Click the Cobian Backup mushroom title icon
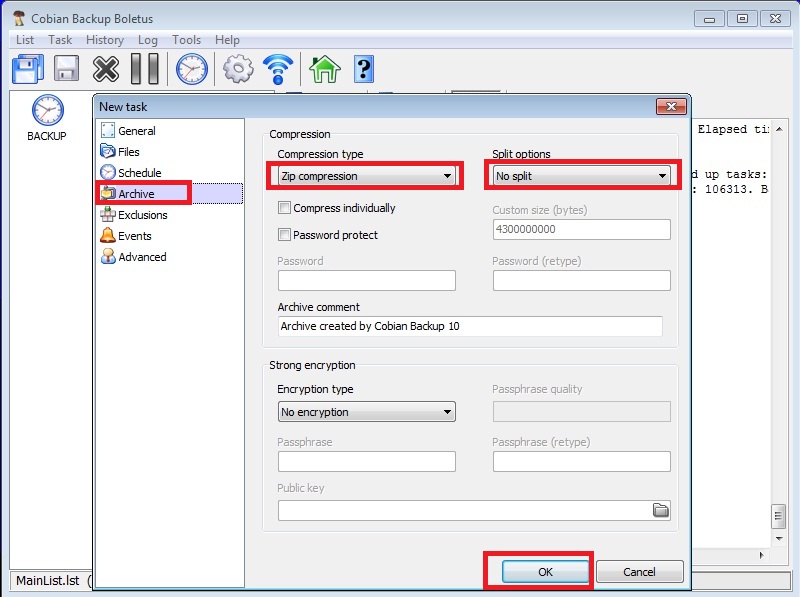The height and width of the screenshot is (597, 800). (x=19, y=19)
